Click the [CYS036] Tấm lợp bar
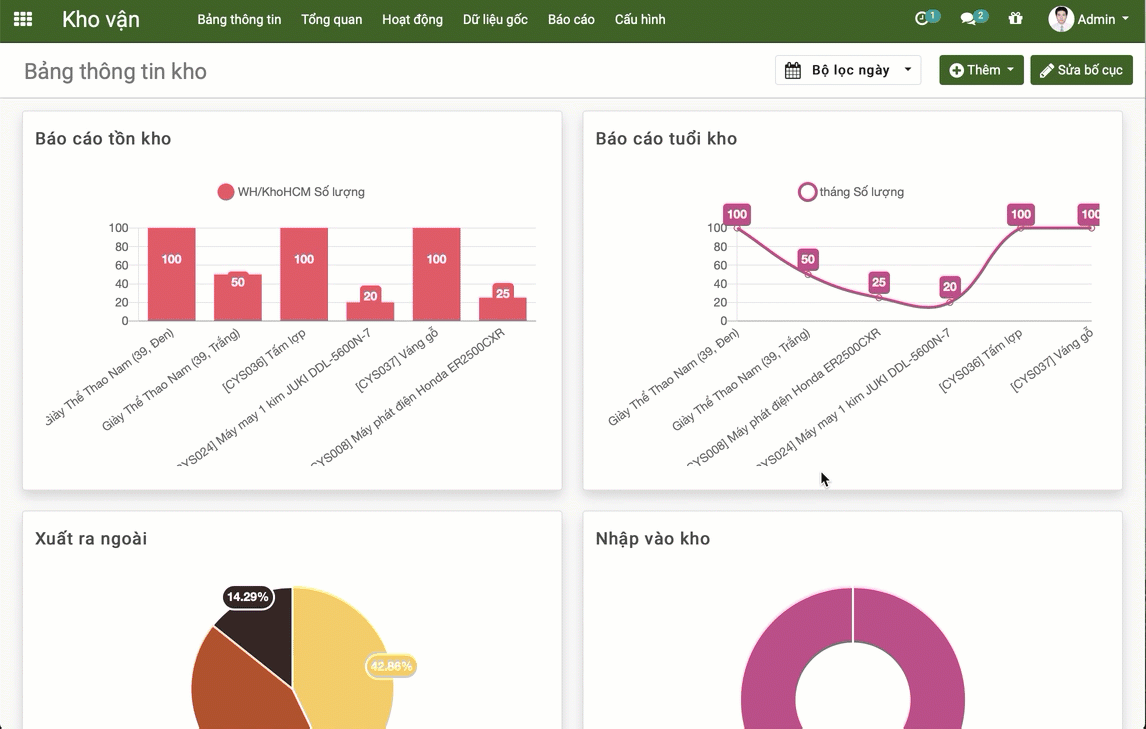Image resolution: width=1146 pixels, height=729 pixels. coord(304,274)
